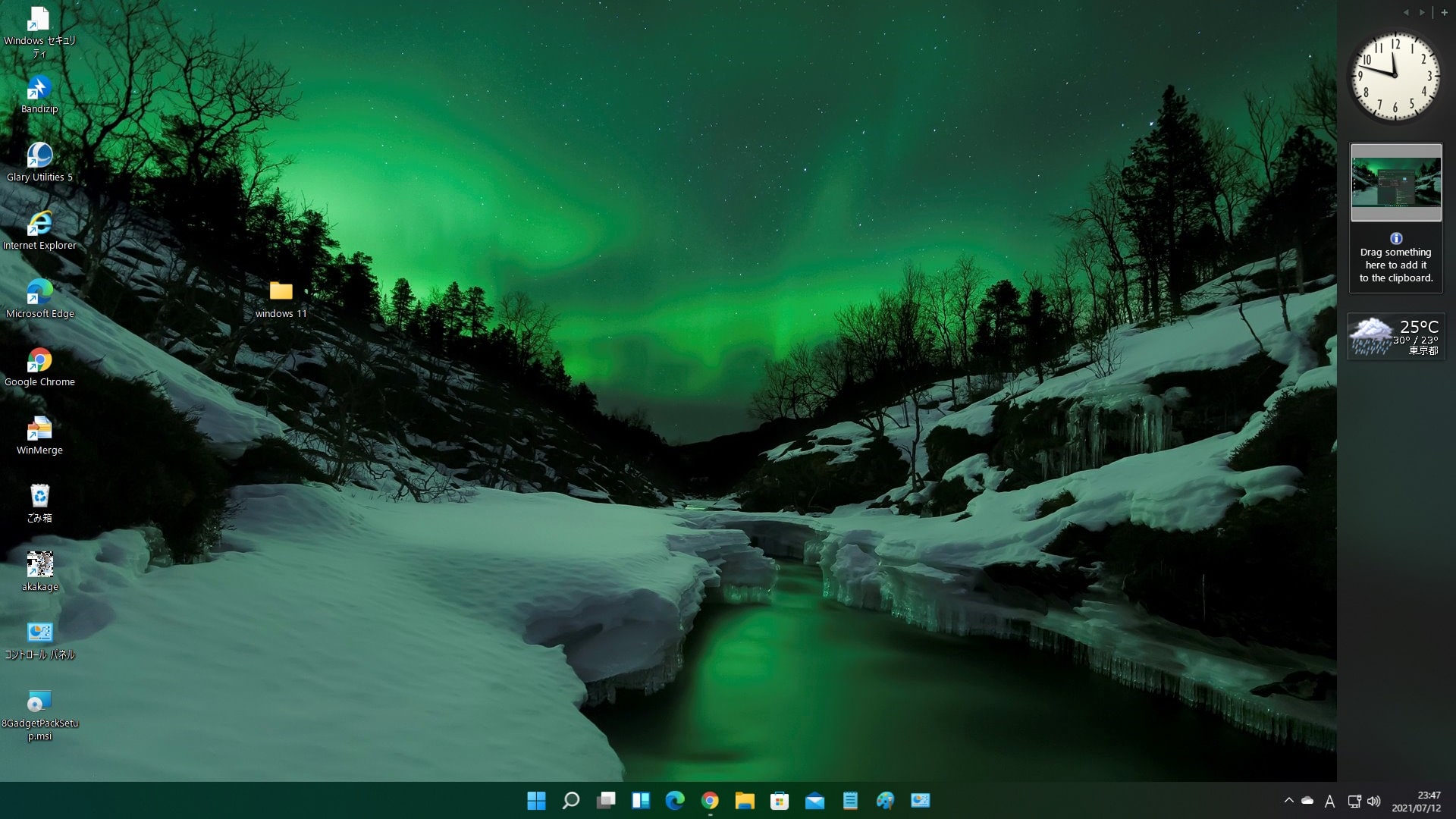
Task: Select the WinMerge desktop icon
Action: tap(39, 435)
